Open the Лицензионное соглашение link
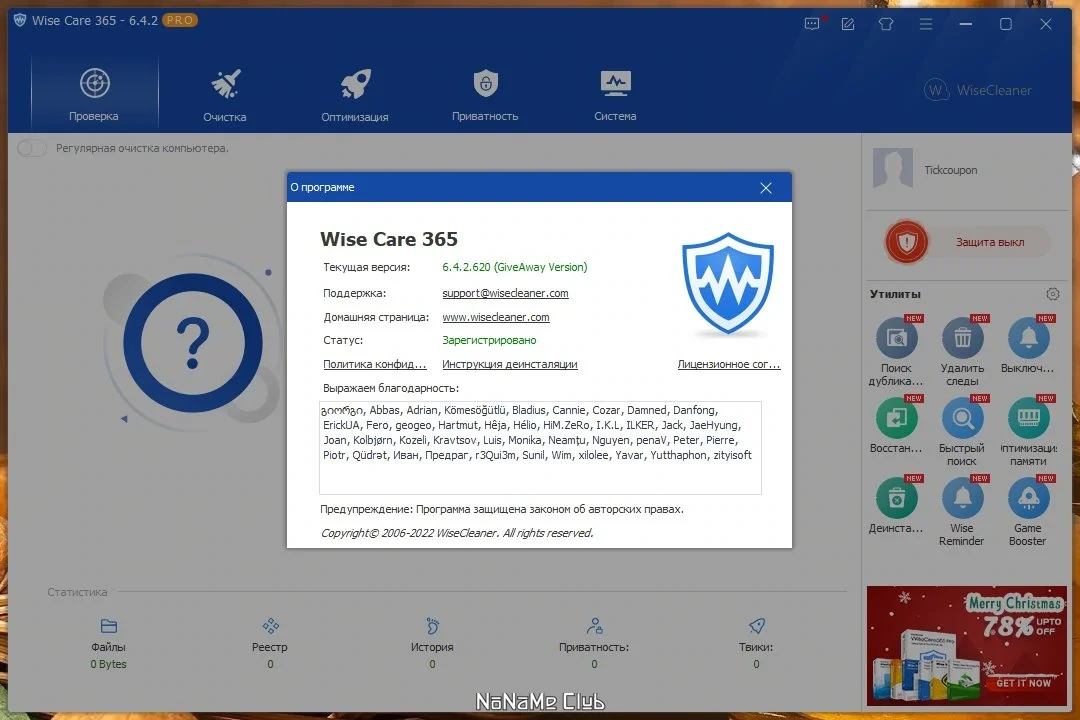The width and height of the screenshot is (1080, 720). [729, 364]
